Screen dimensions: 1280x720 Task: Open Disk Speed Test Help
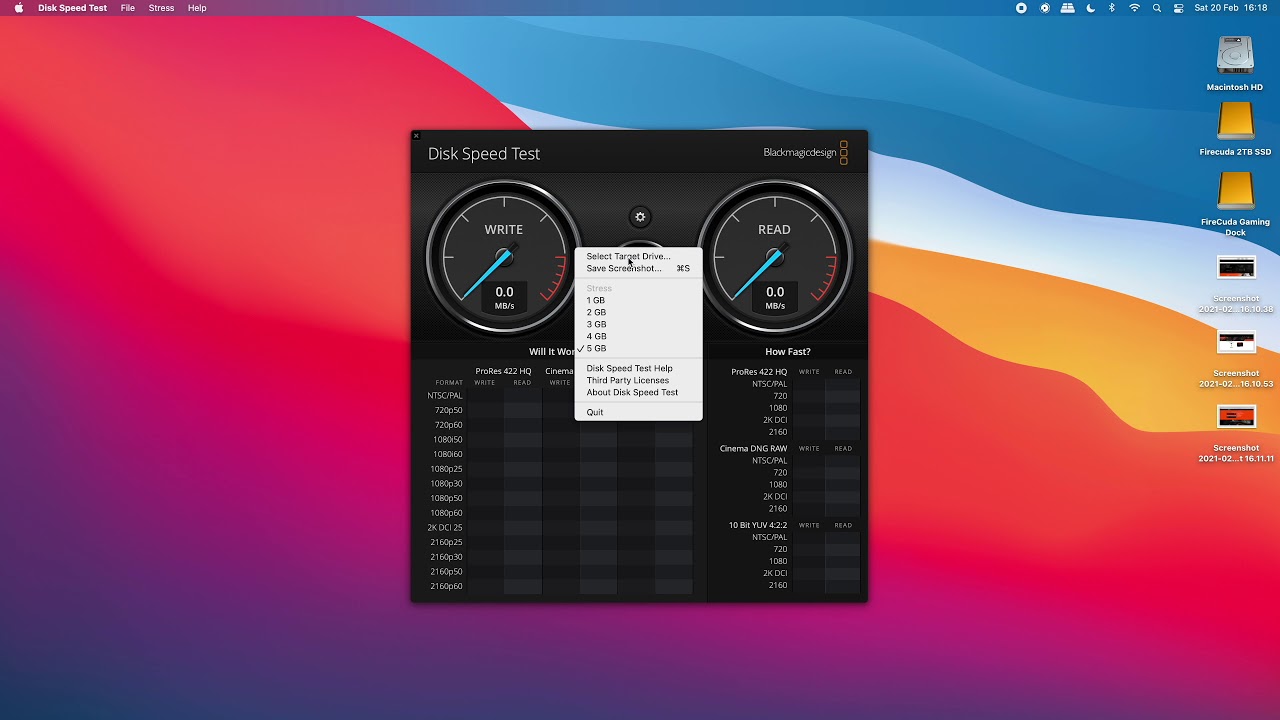coord(638,368)
